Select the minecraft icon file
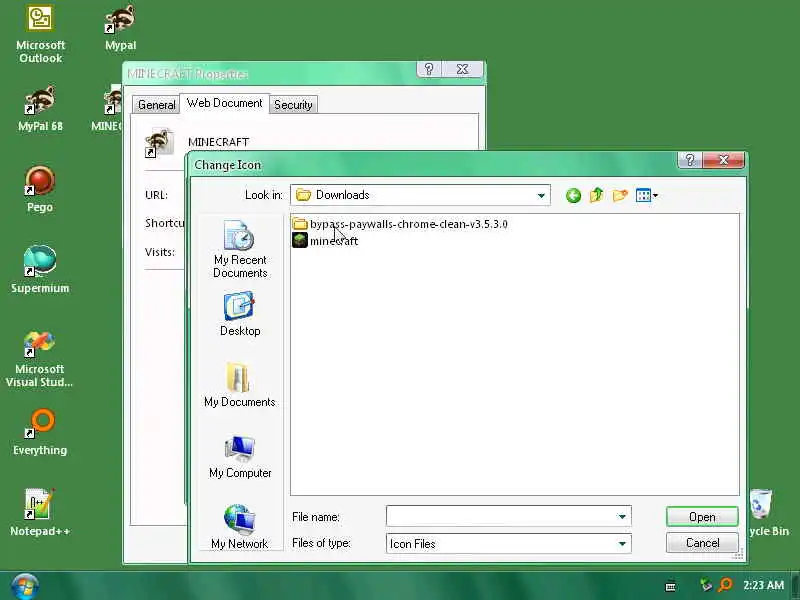The height and width of the screenshot is (600, 800). point(326,240)
